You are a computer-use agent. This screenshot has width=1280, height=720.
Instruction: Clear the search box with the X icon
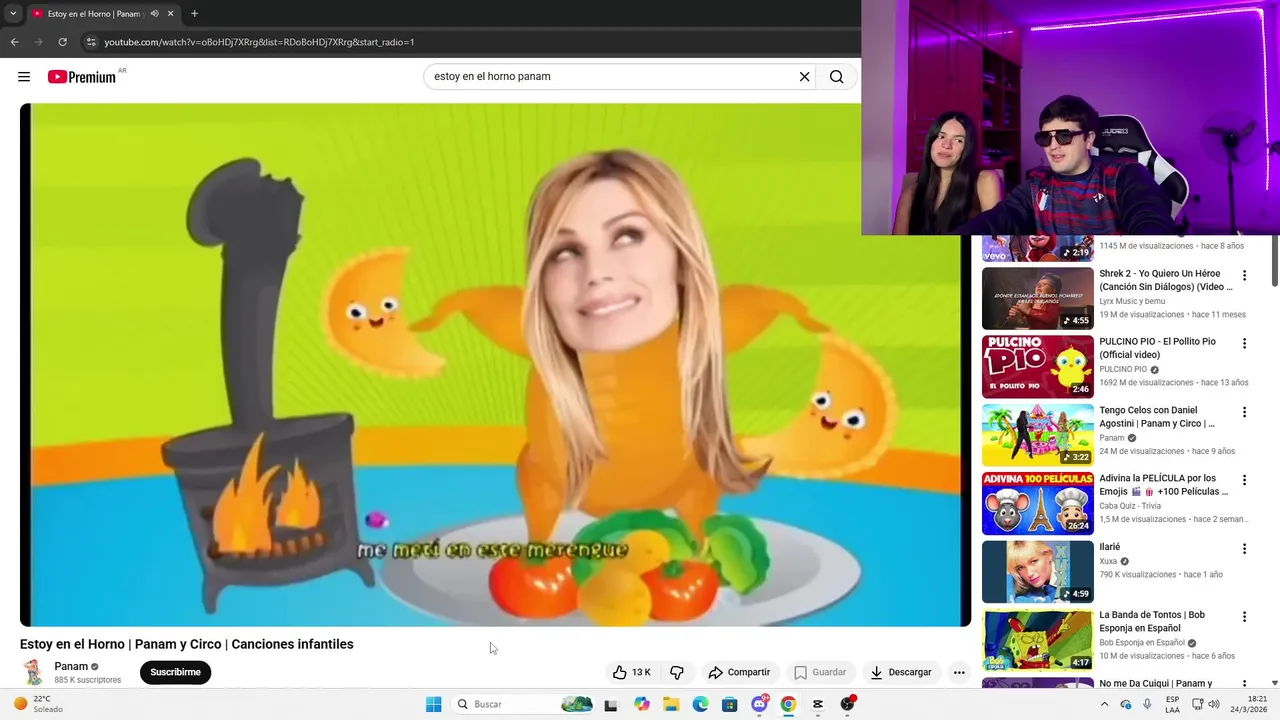point(804,77)
